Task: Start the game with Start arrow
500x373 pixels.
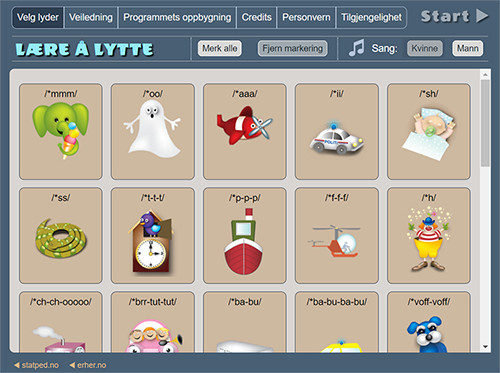Action: 454,16
